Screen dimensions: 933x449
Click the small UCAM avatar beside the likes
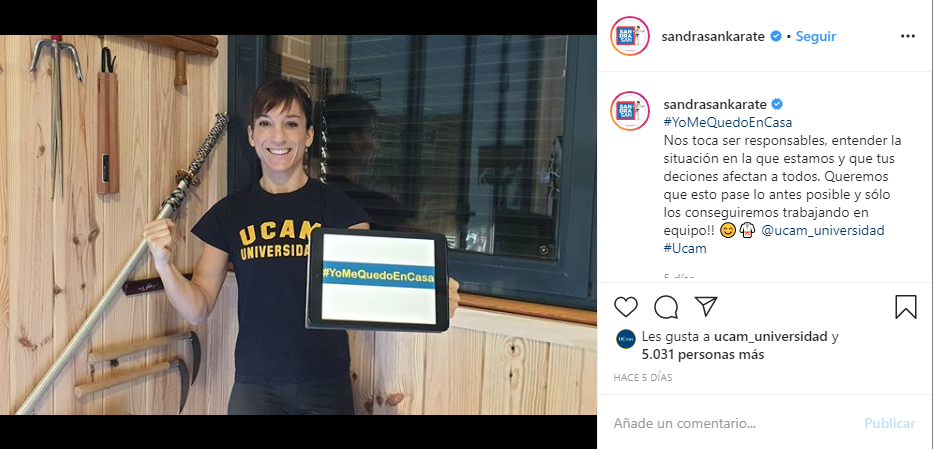(x=625, y=338)
